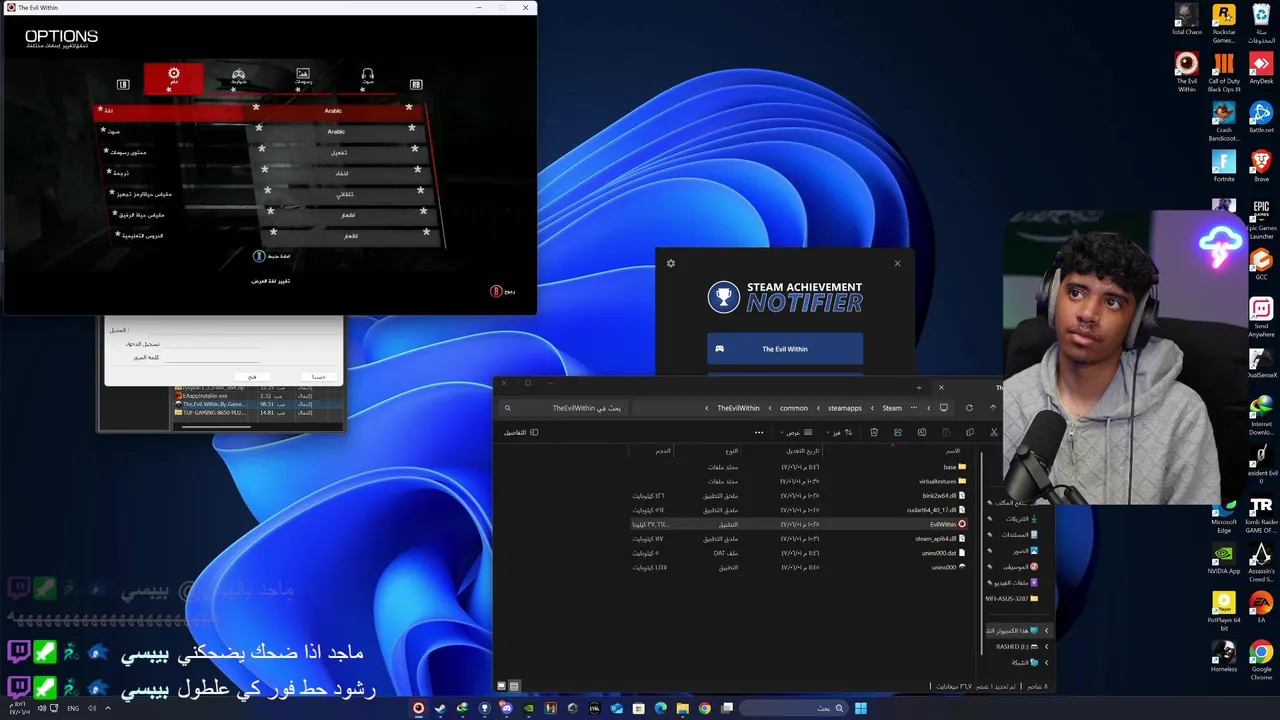Image resolution: width=1280 pixels, height=720 pixels.
Task: Switch to the graphics picture tab in Options
Action: [x=303, y=77]
